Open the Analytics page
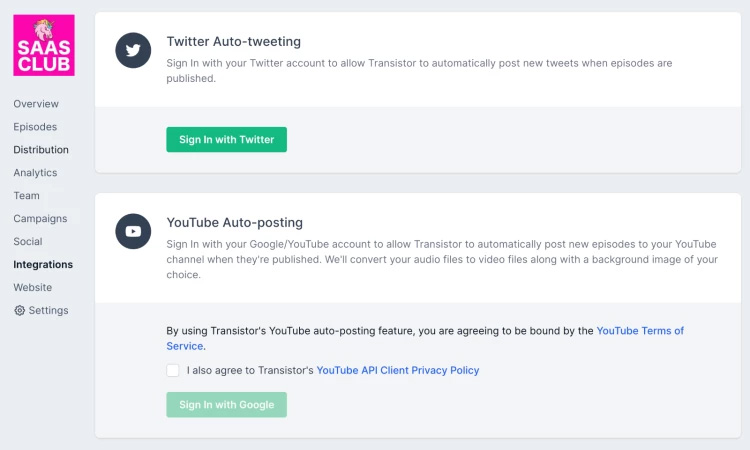This screenshot has height=450, width=750. (35, 173)
